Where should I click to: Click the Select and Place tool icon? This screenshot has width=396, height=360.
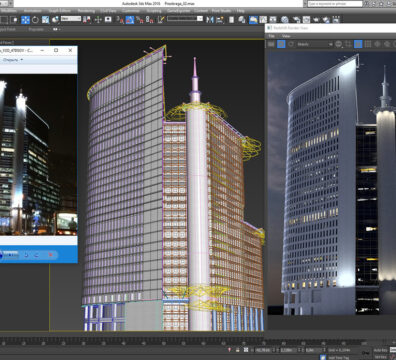pyautogui.click(x=55, y=20)
